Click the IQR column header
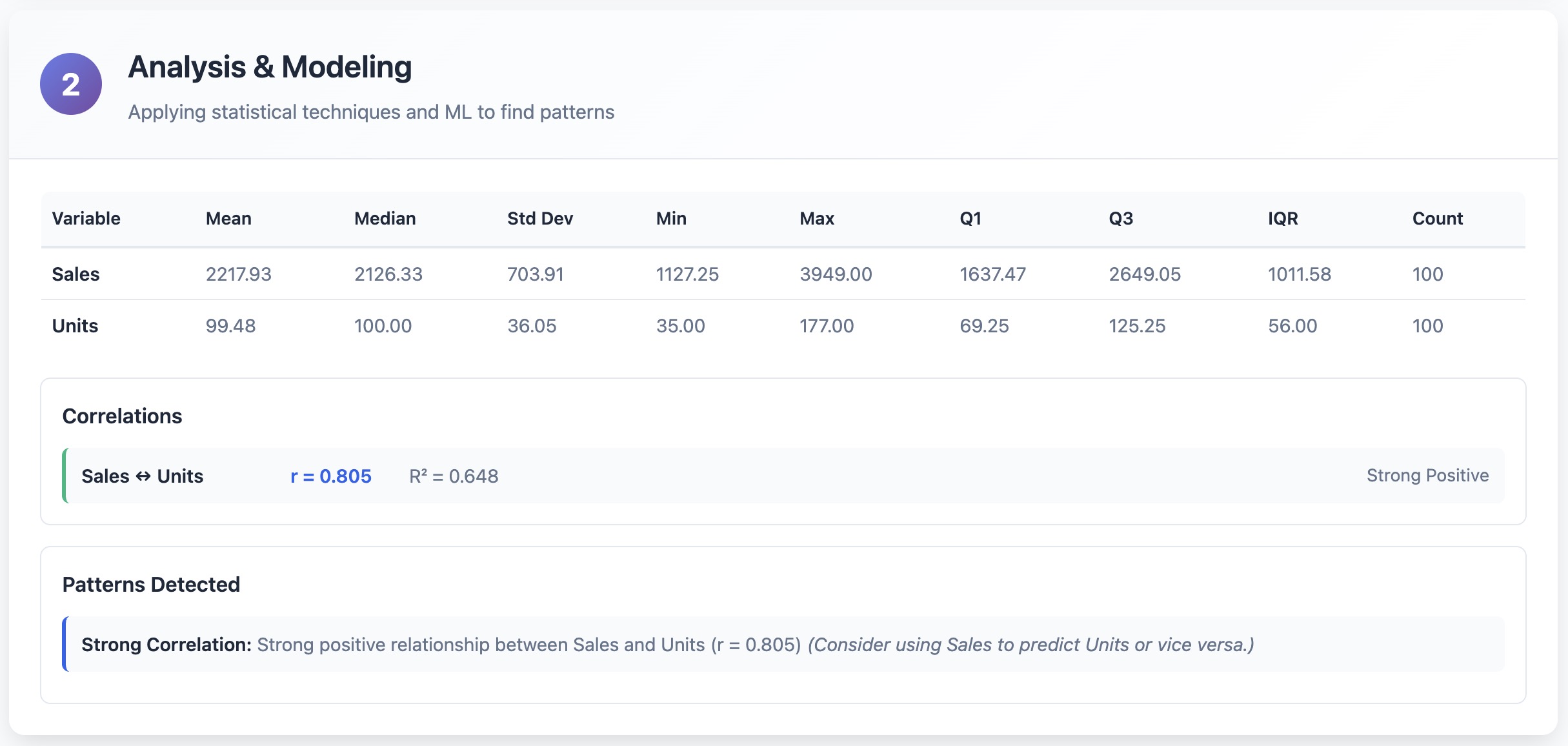Screen dimensions: 1568x746 [1282, 219]
